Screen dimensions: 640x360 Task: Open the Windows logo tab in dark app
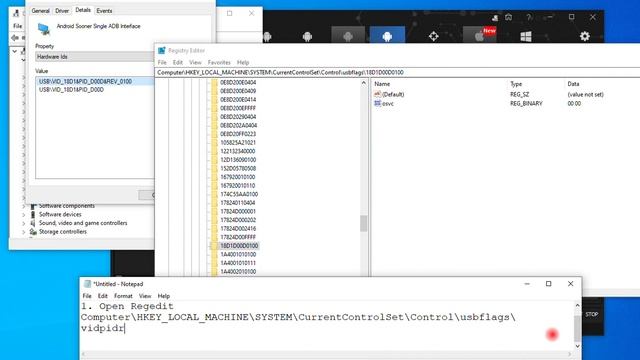[526, 36]
